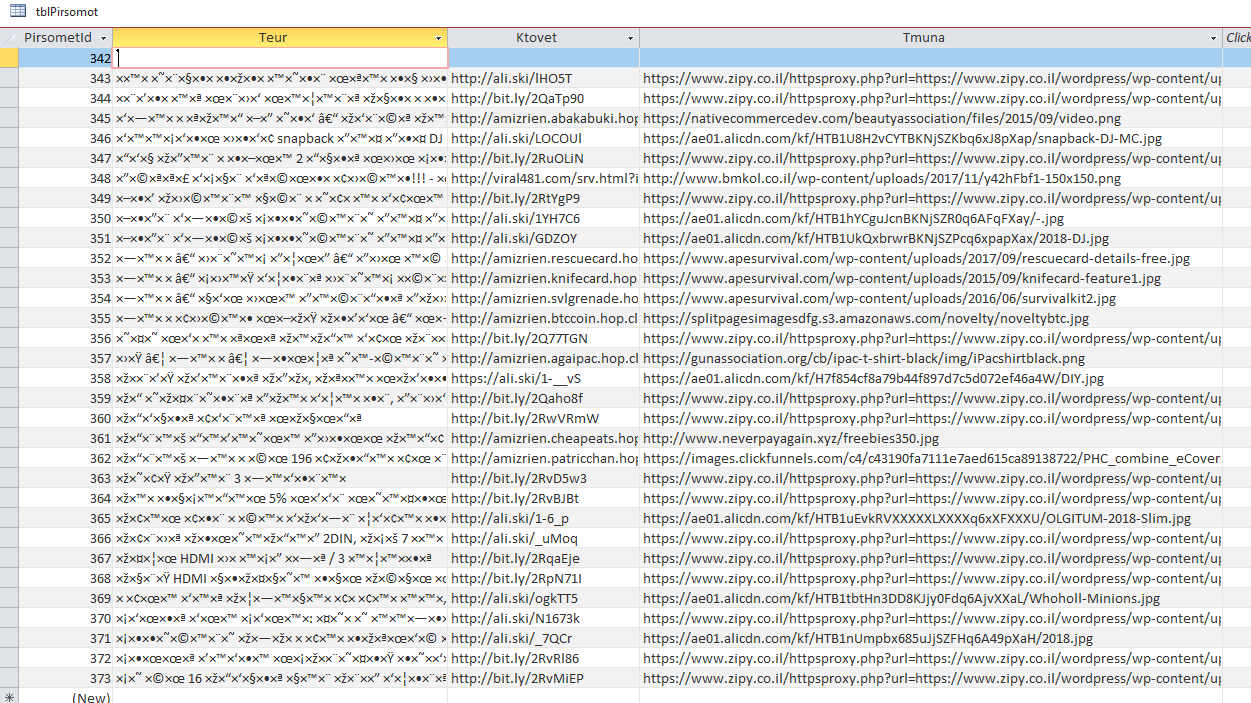Image resolution: width=1251 pixels, height=703 pixels.
Task: Click the Ktovet cell http://bit.ly/2RqaEje
Action: tap(544, 558)
